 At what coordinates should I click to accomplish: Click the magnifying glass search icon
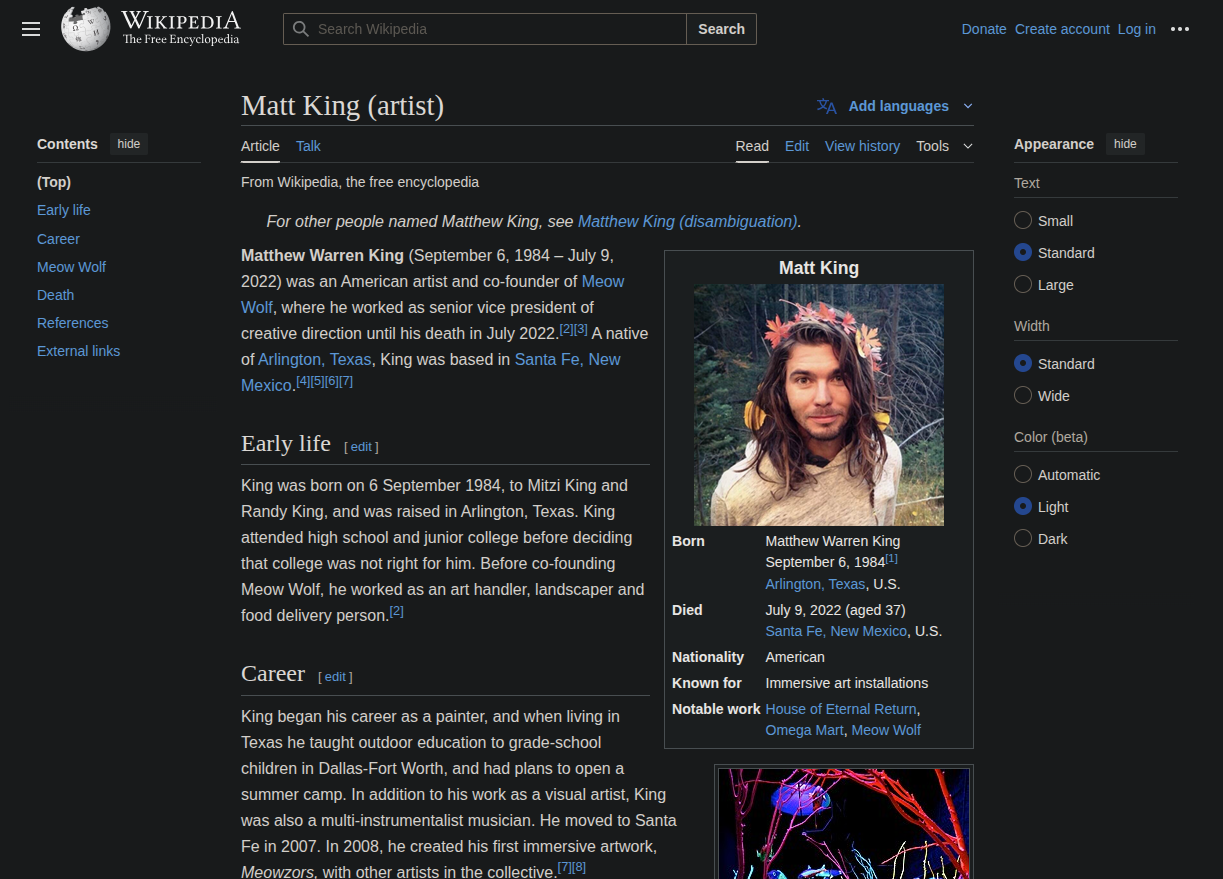[x=300, y=29]
